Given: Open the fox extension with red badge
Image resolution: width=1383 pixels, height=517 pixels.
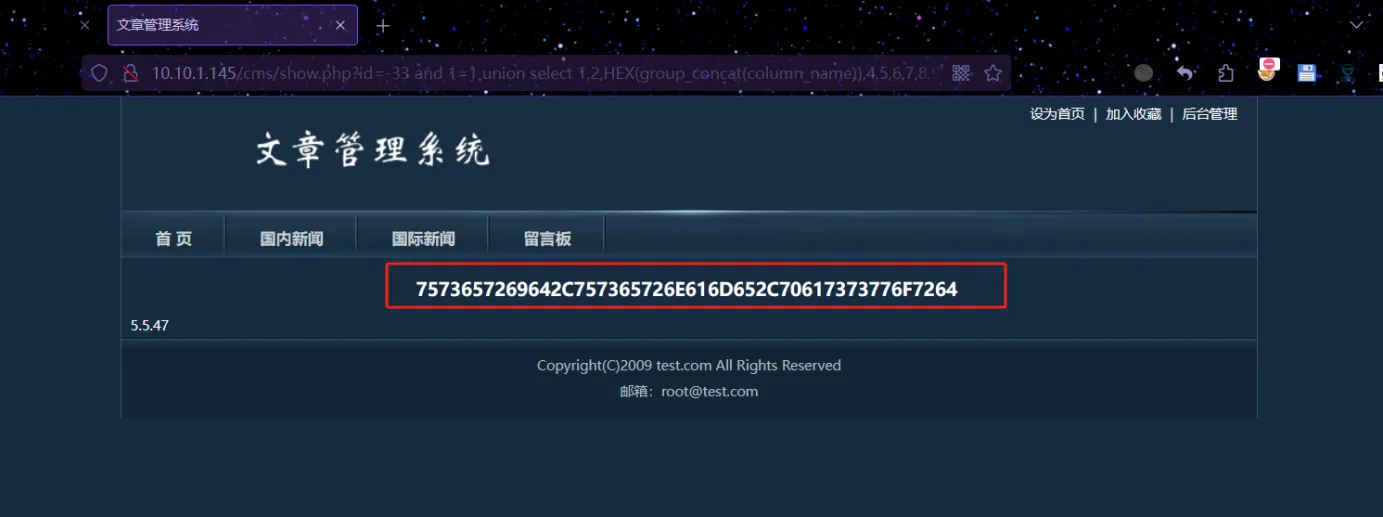Looking at the screenshot, I should (x=1267, y=70).
